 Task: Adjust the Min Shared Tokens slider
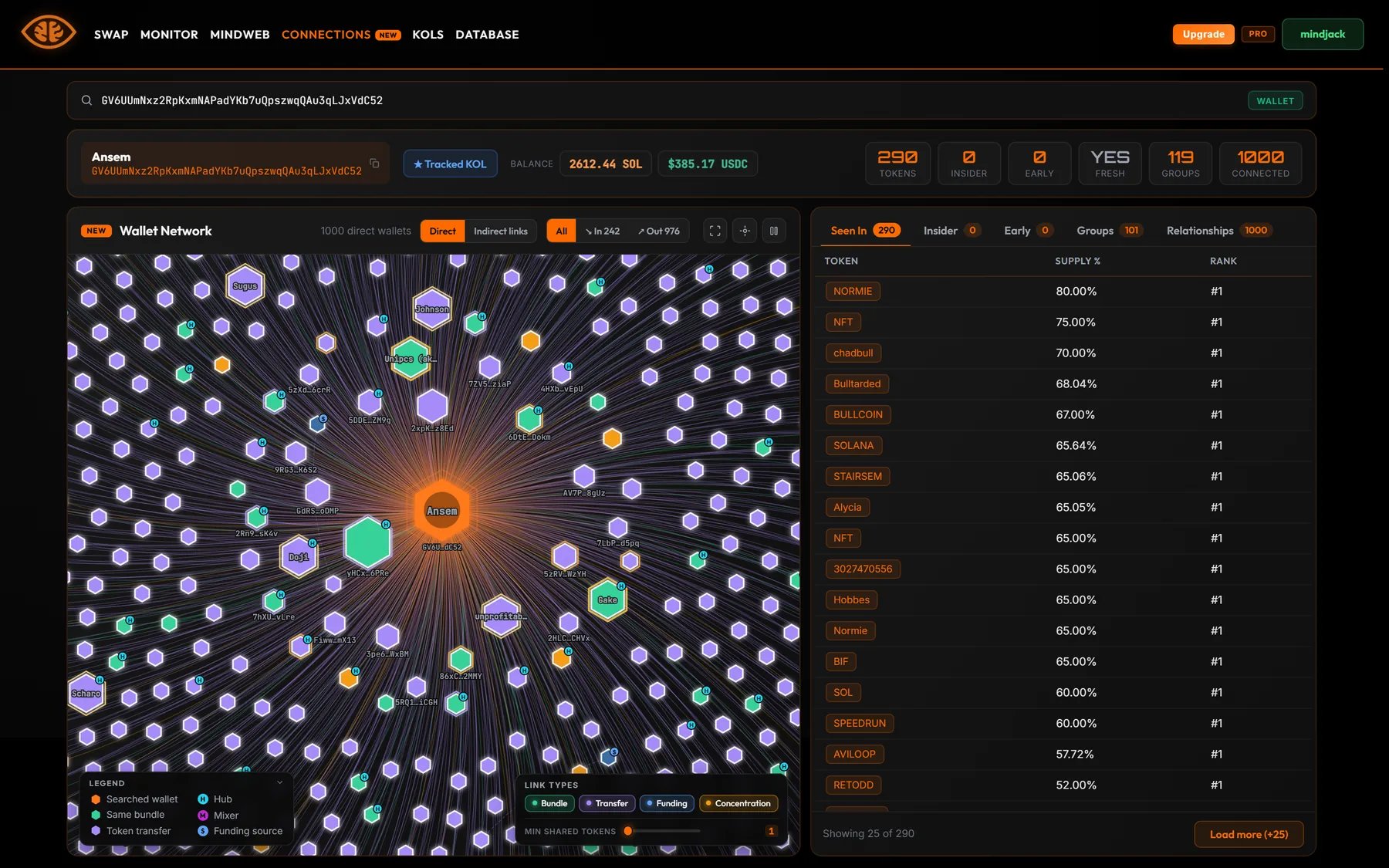628,831
